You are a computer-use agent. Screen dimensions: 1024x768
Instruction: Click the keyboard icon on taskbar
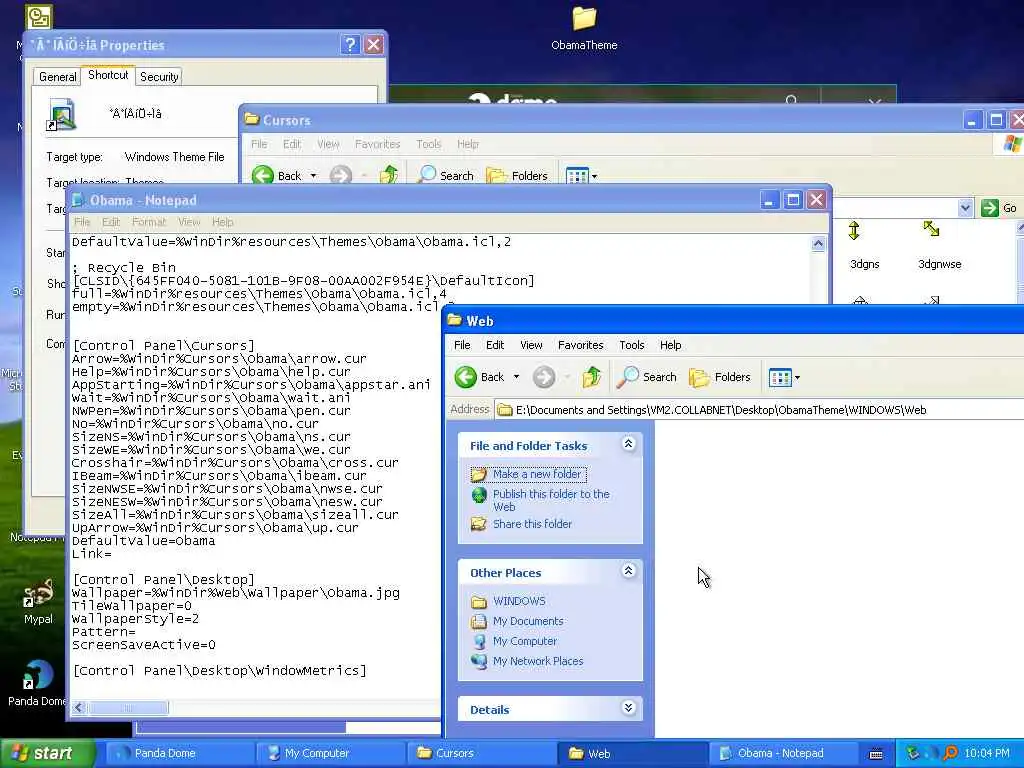[x=876, y=754]
